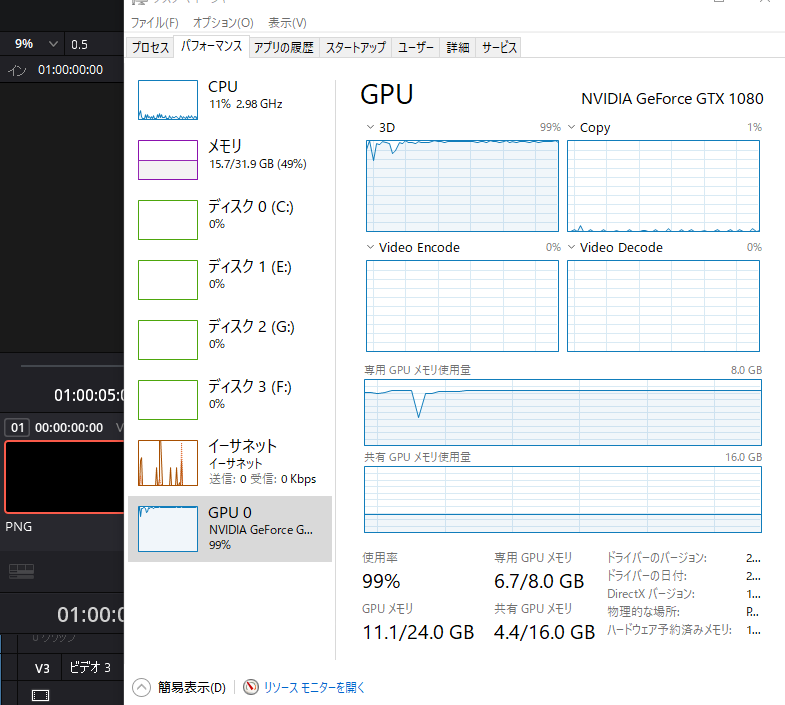Open the Copy graph engine dropdown
785x705 pixels.
572,128
